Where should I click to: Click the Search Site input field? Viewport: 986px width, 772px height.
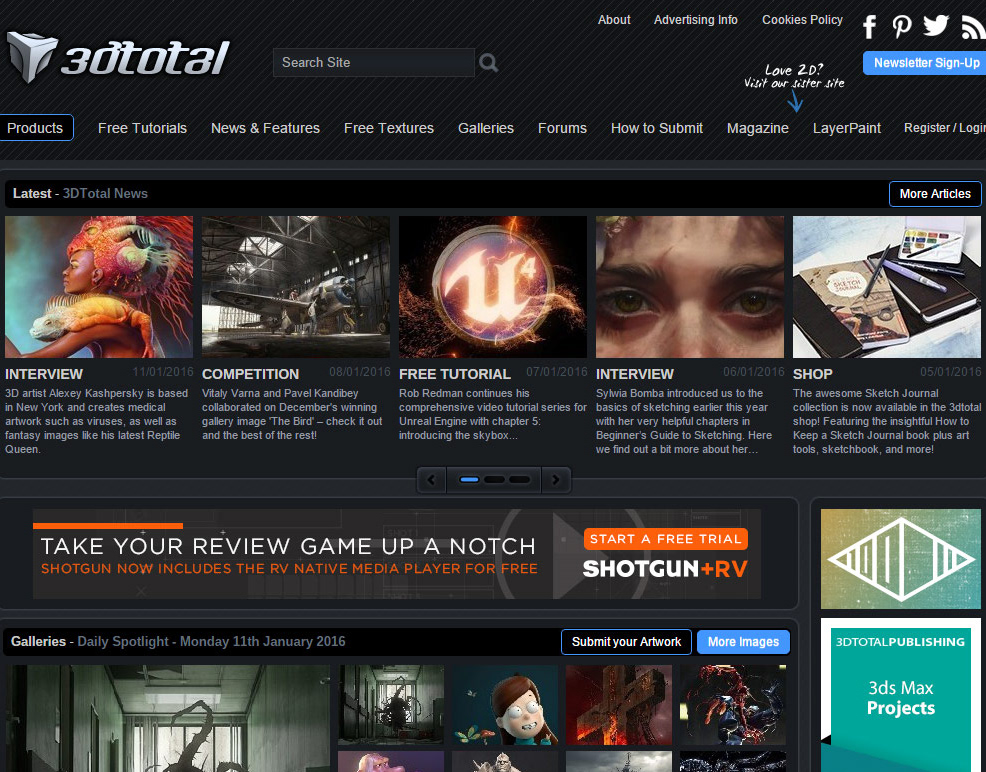(374, 62)
